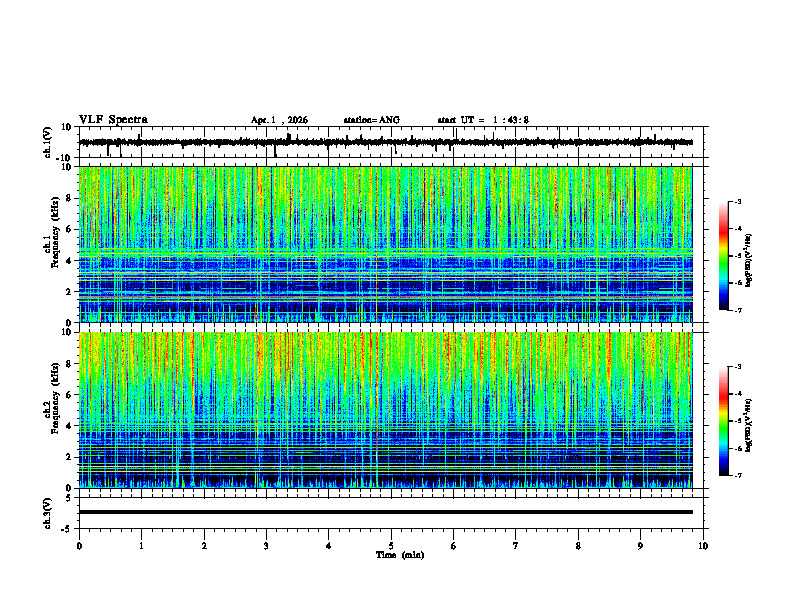792x612 pixels.
Task: Click the flat ch.3 voltage trace line
Action: coord(385,512)
